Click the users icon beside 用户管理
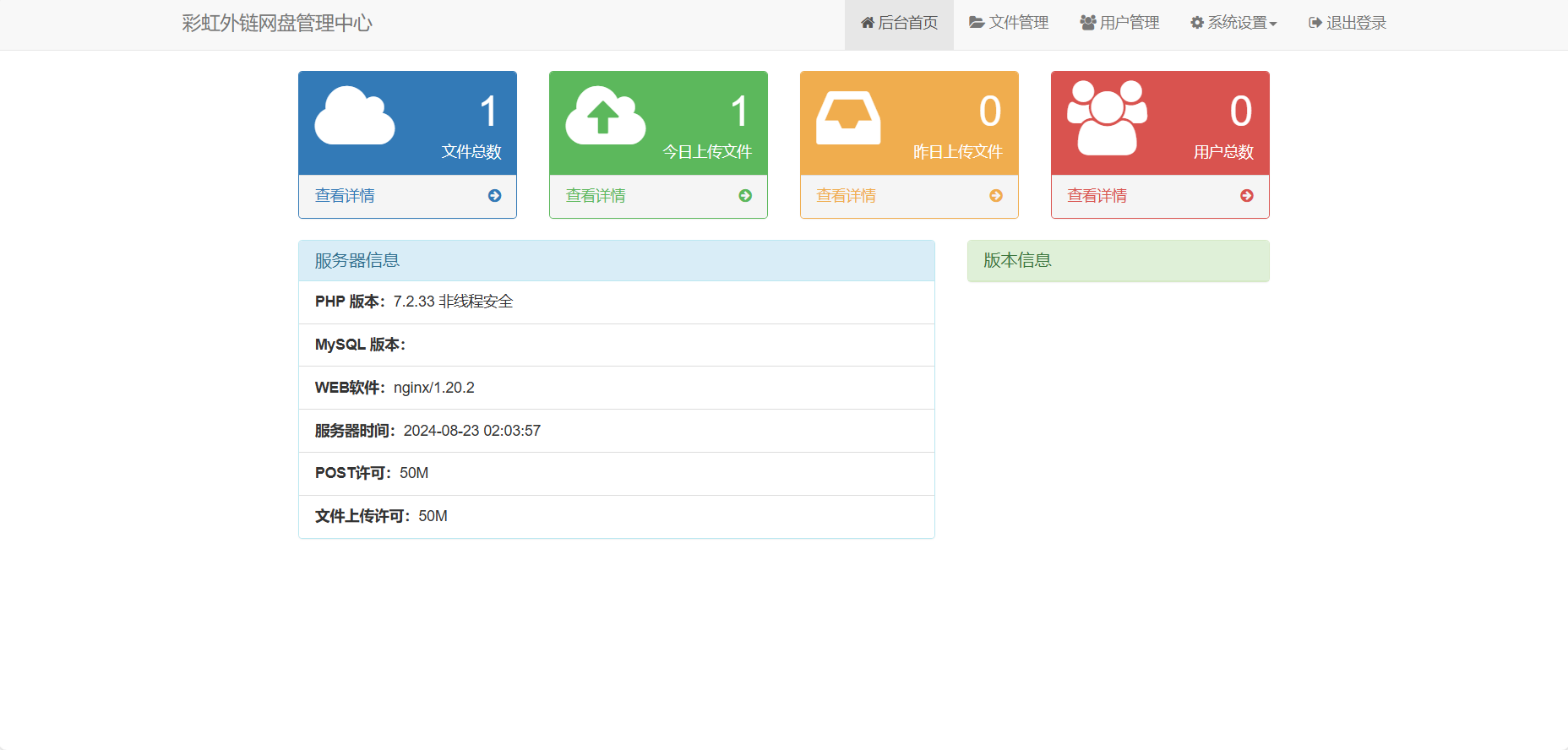Image resolution: width=1568 pixels, height=750 pixels. point(1088,23)
